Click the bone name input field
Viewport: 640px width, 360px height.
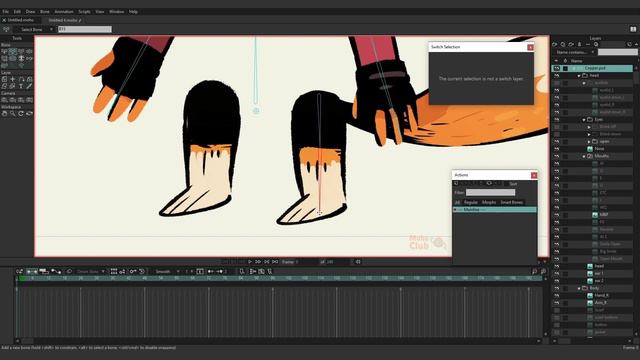click(84, 29)
